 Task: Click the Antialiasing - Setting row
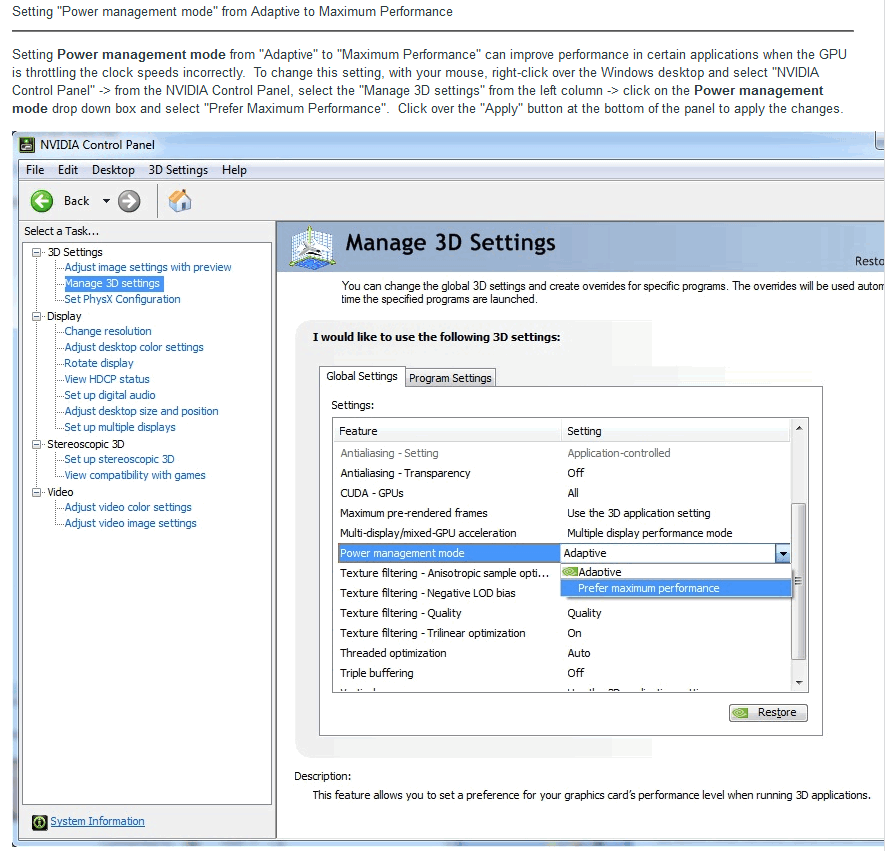coord(564,453)
